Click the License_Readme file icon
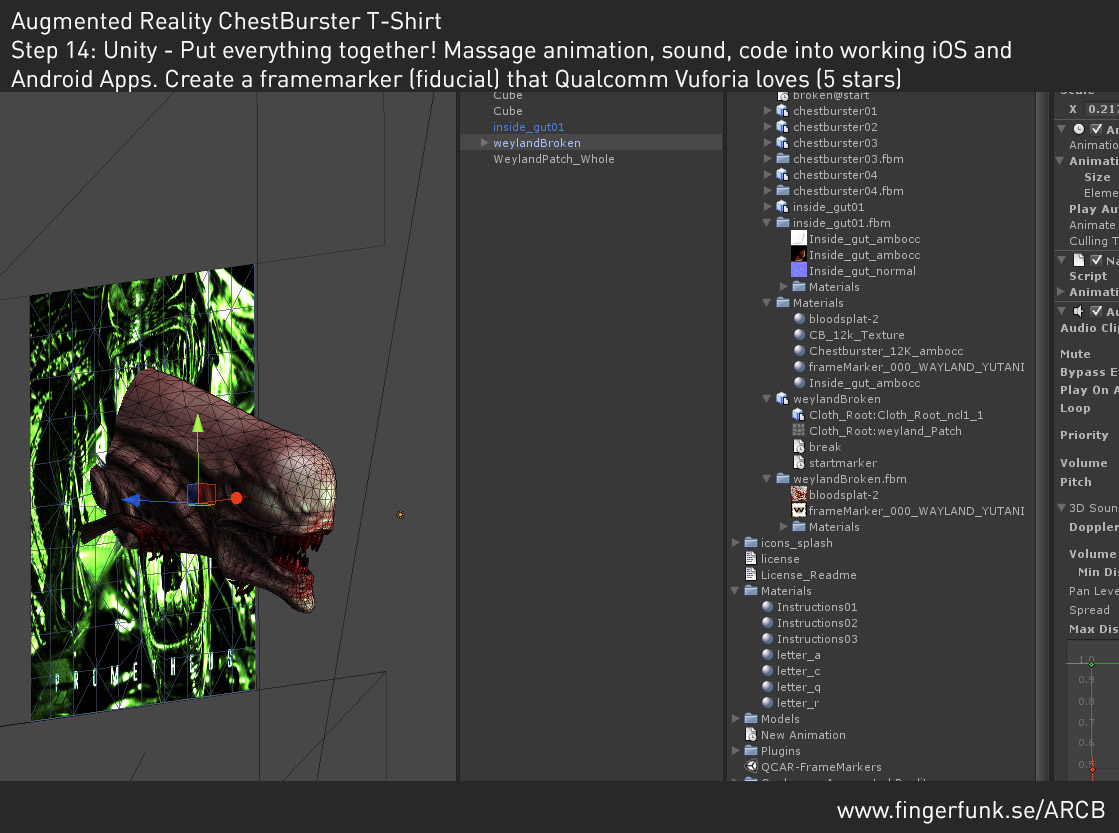The image size is (1119, 833). click(751, 575)
